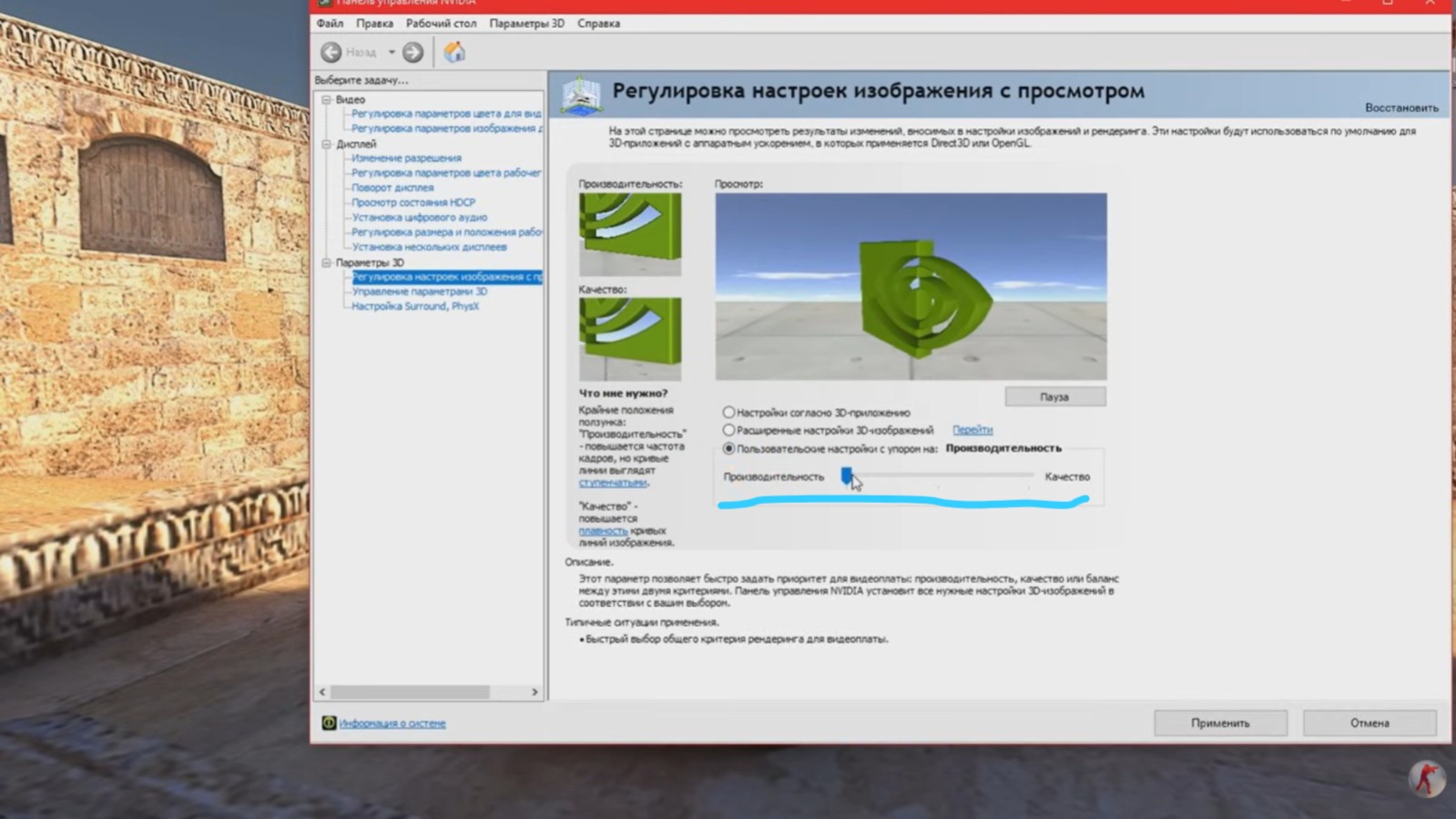
Task: Click the Home icon in toolbar
Action: click(x=454, y=53)
